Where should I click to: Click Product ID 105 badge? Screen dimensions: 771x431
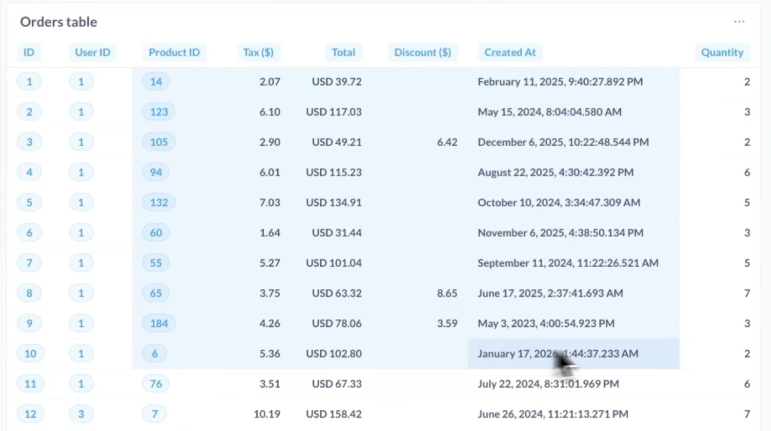[158, 142]
